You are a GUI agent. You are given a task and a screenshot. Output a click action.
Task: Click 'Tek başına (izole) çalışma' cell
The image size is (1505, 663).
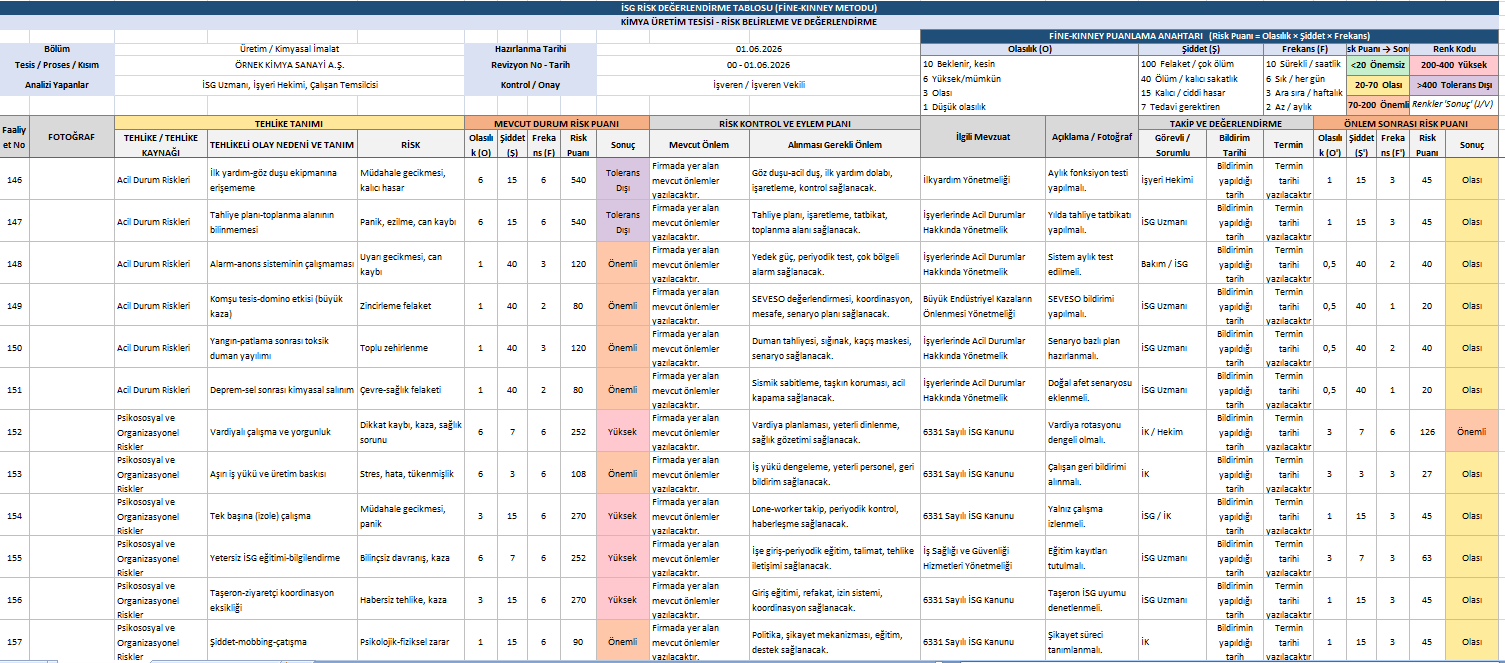281,516
